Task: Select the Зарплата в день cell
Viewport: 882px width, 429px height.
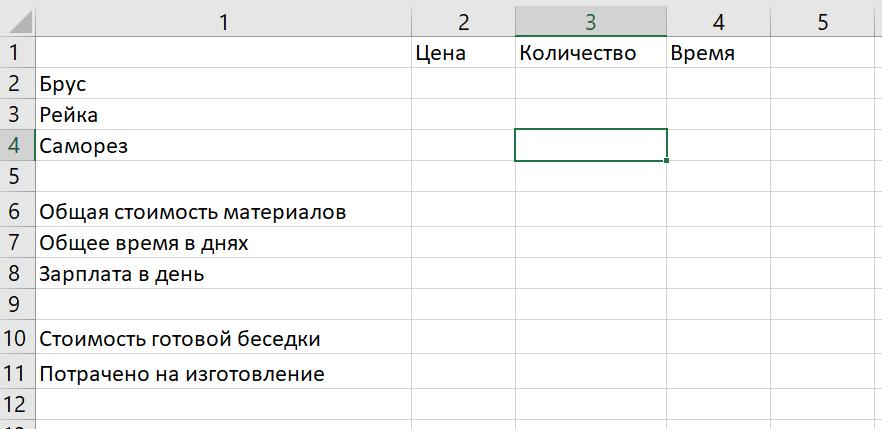Action: [223, 273]
